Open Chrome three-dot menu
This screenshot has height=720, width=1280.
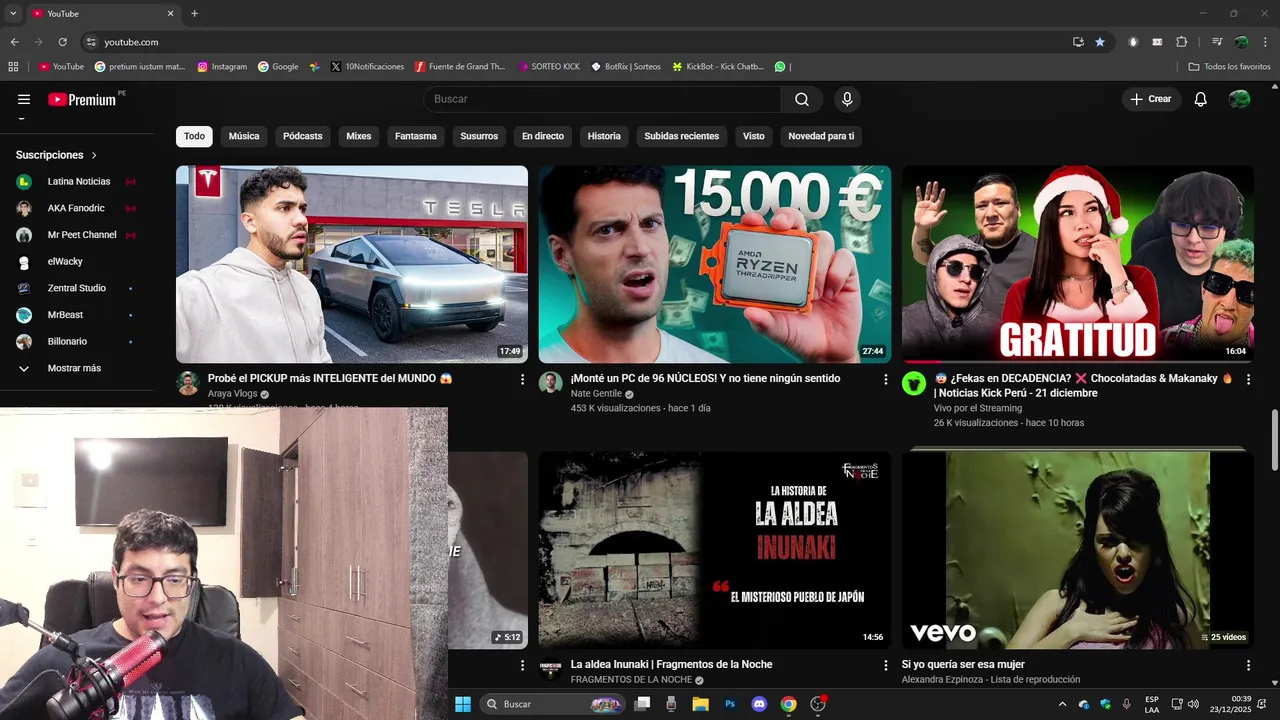[1266, 42]
